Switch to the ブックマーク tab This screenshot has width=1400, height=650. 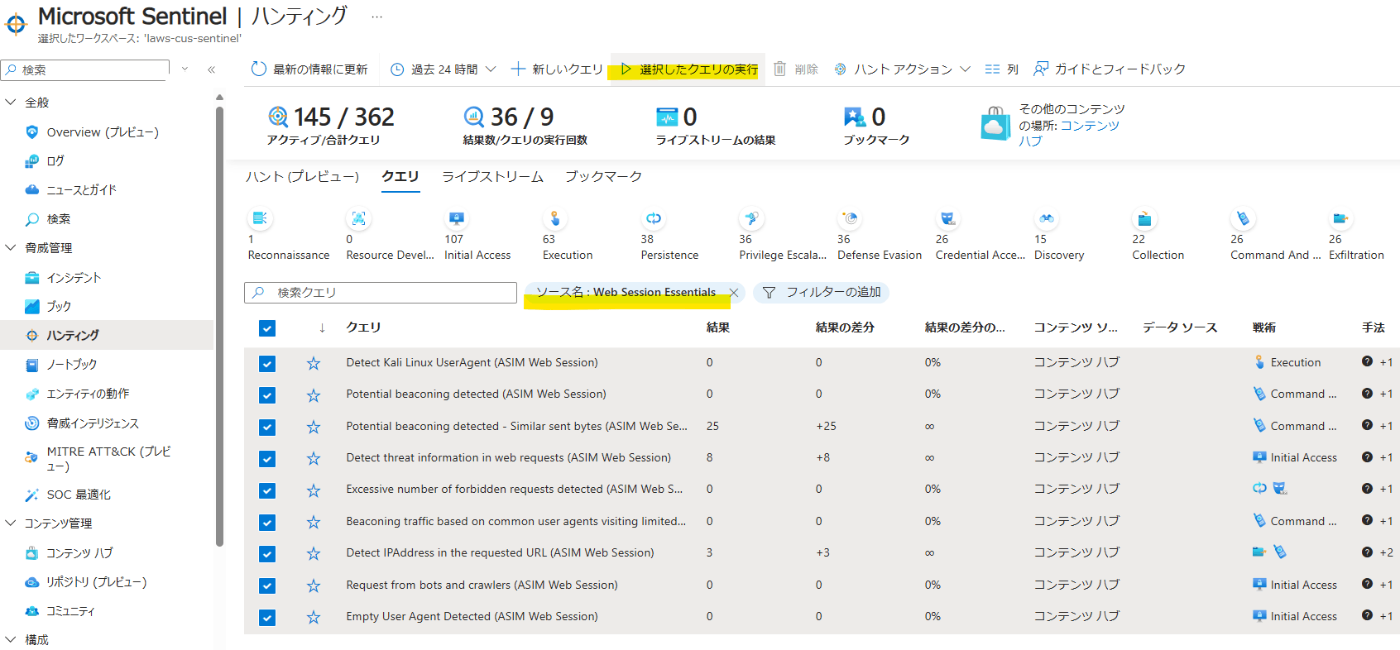[x=603, y=177]
